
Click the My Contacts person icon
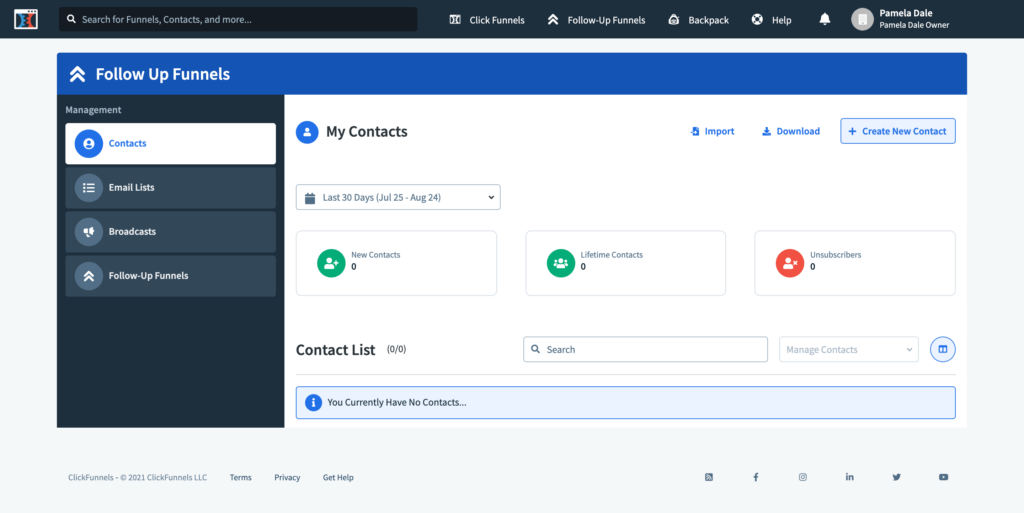tap(307, 132)
